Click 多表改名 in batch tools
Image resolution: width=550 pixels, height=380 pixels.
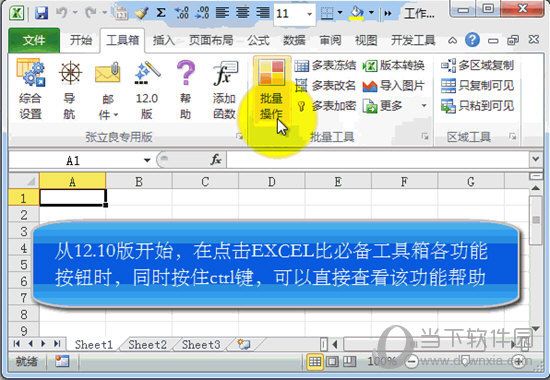325,85
